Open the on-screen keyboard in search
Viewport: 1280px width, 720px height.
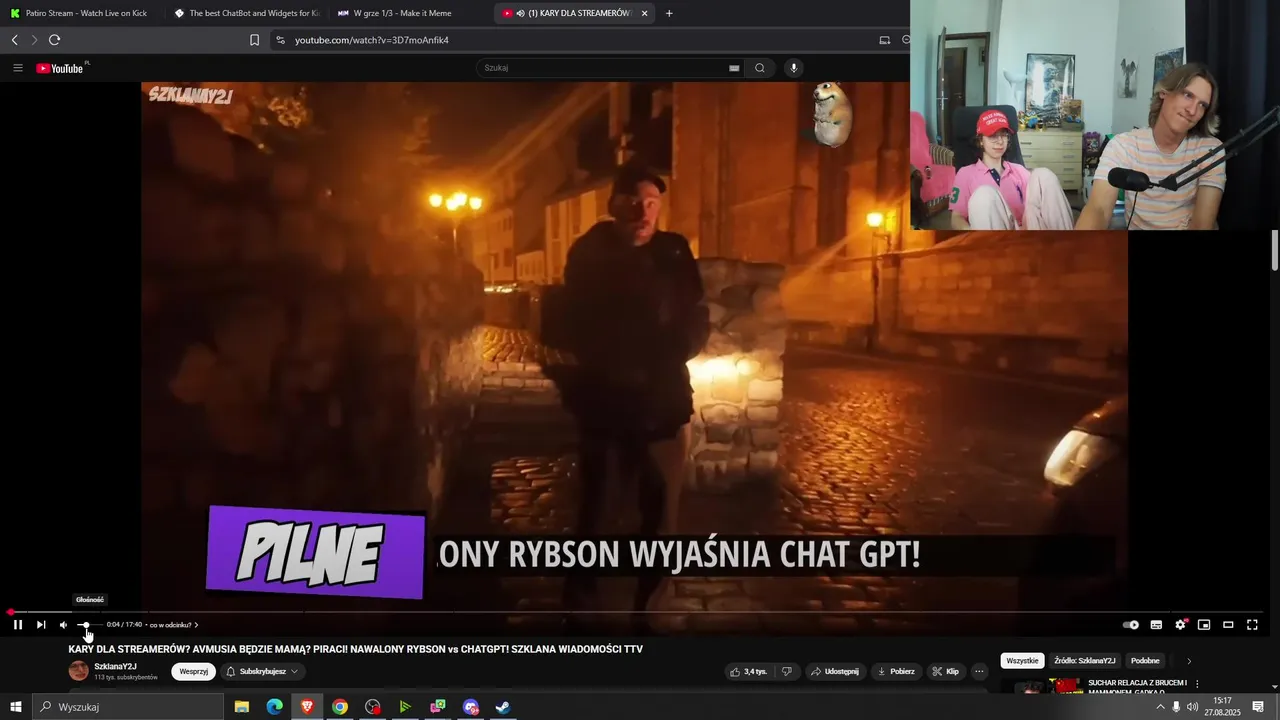click(x=734, y=68)
